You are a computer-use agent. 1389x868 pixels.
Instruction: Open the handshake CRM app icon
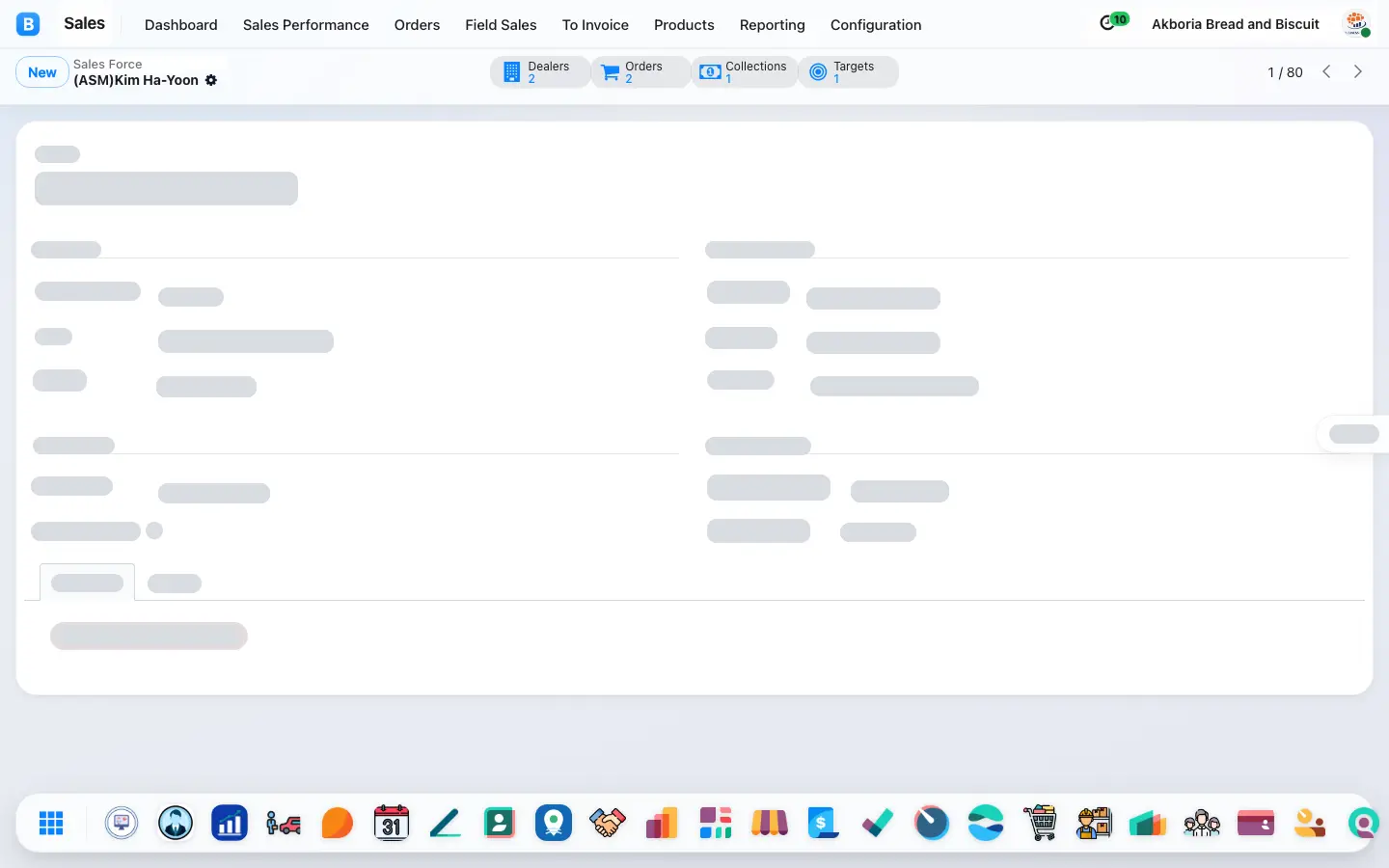608,823
